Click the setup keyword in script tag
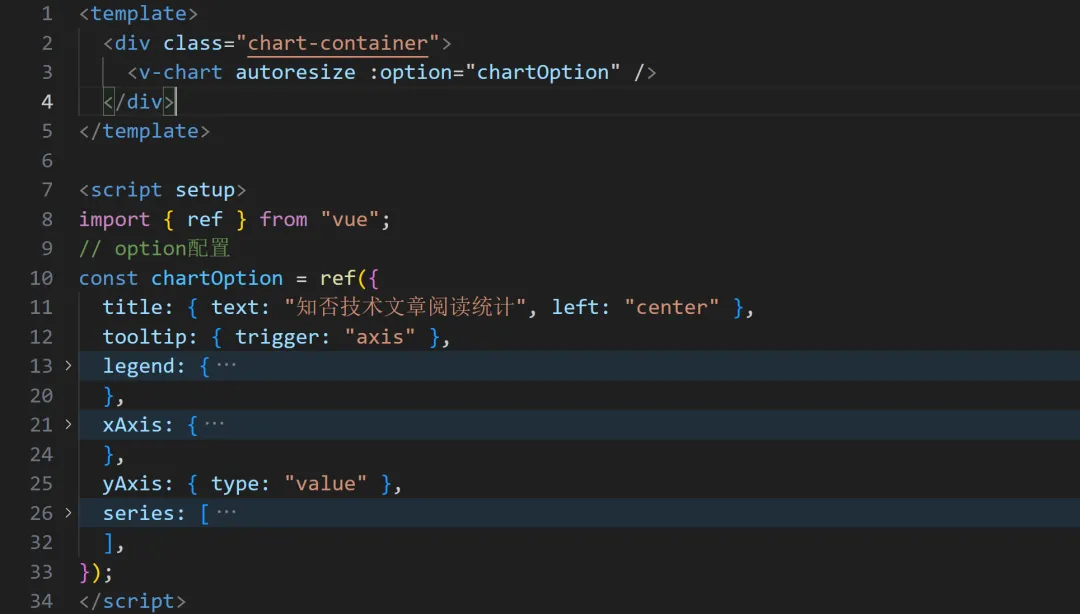 pyautogui.click(x=204, y=190)
